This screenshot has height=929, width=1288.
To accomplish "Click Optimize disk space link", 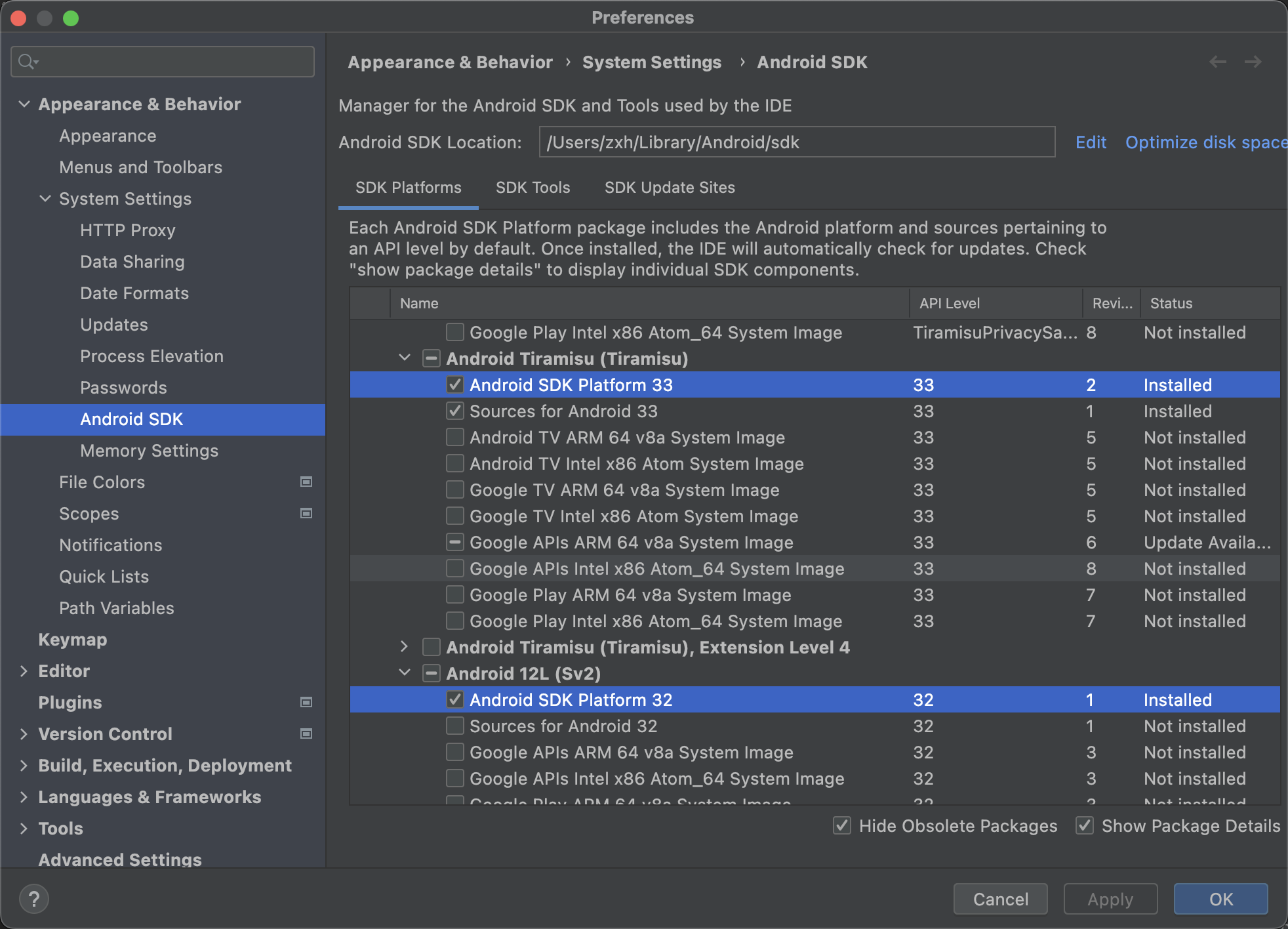I will coord(1205,142).
